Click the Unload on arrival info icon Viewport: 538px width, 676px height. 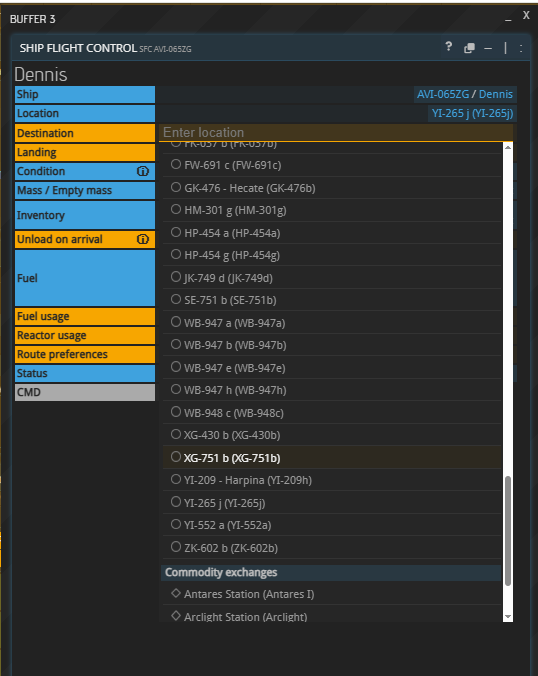click(x=143, y=239)
